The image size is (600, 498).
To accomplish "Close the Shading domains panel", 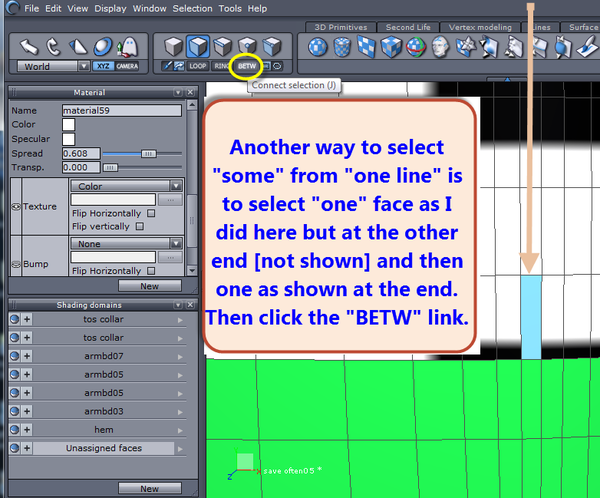I will tap(190, 305).
